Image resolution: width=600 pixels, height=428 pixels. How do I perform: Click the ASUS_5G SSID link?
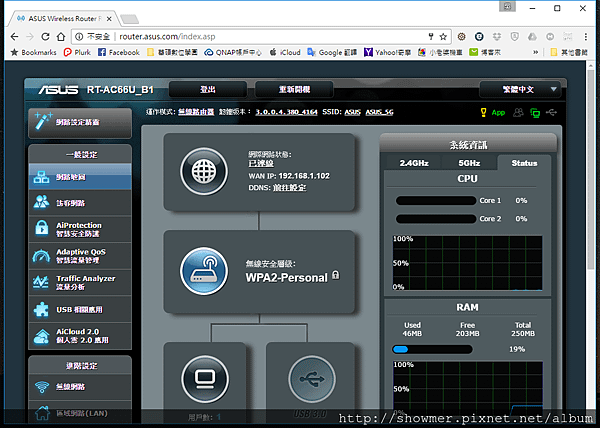click(379, 112)
